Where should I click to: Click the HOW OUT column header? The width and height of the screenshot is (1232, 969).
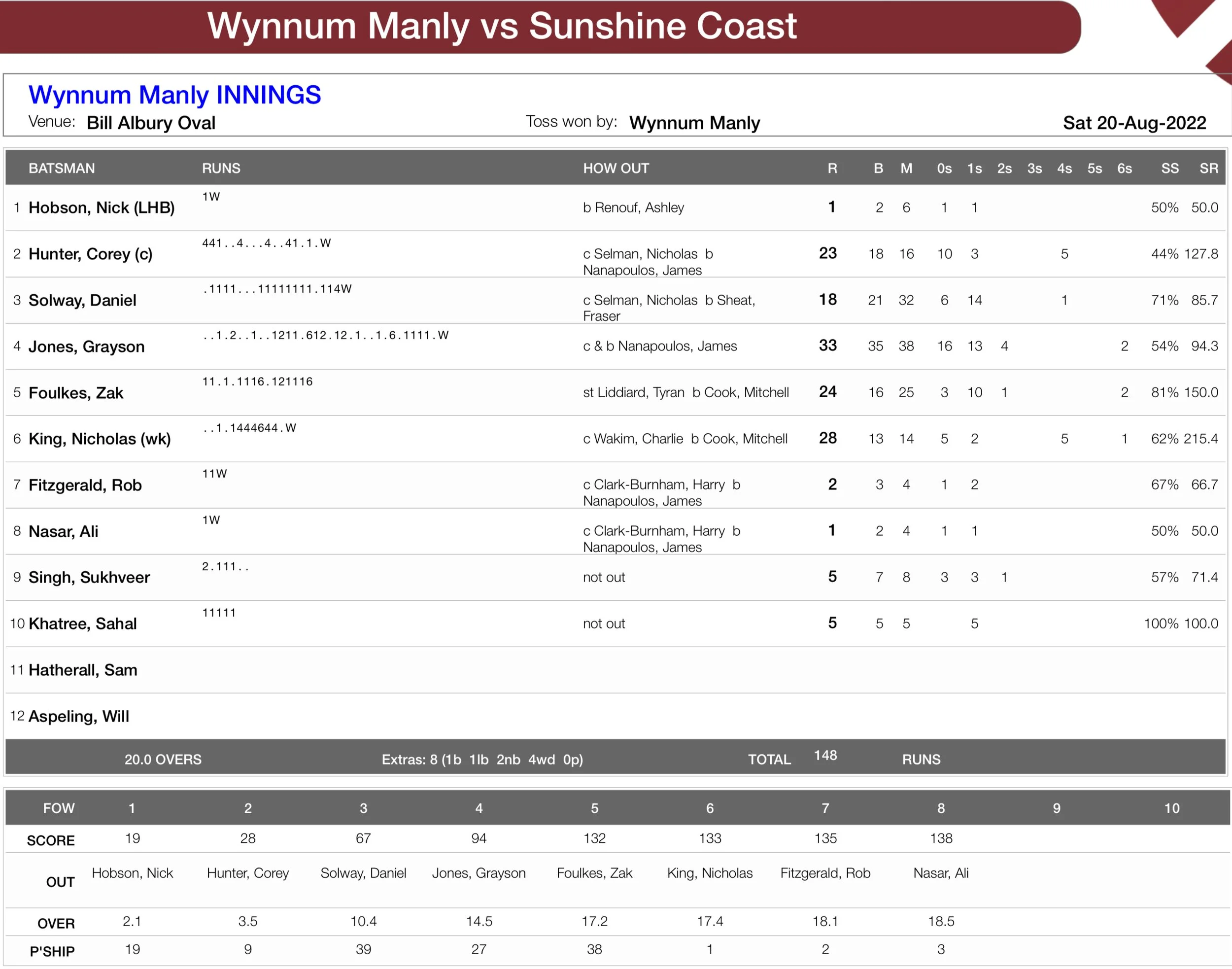tap(616, 169)
